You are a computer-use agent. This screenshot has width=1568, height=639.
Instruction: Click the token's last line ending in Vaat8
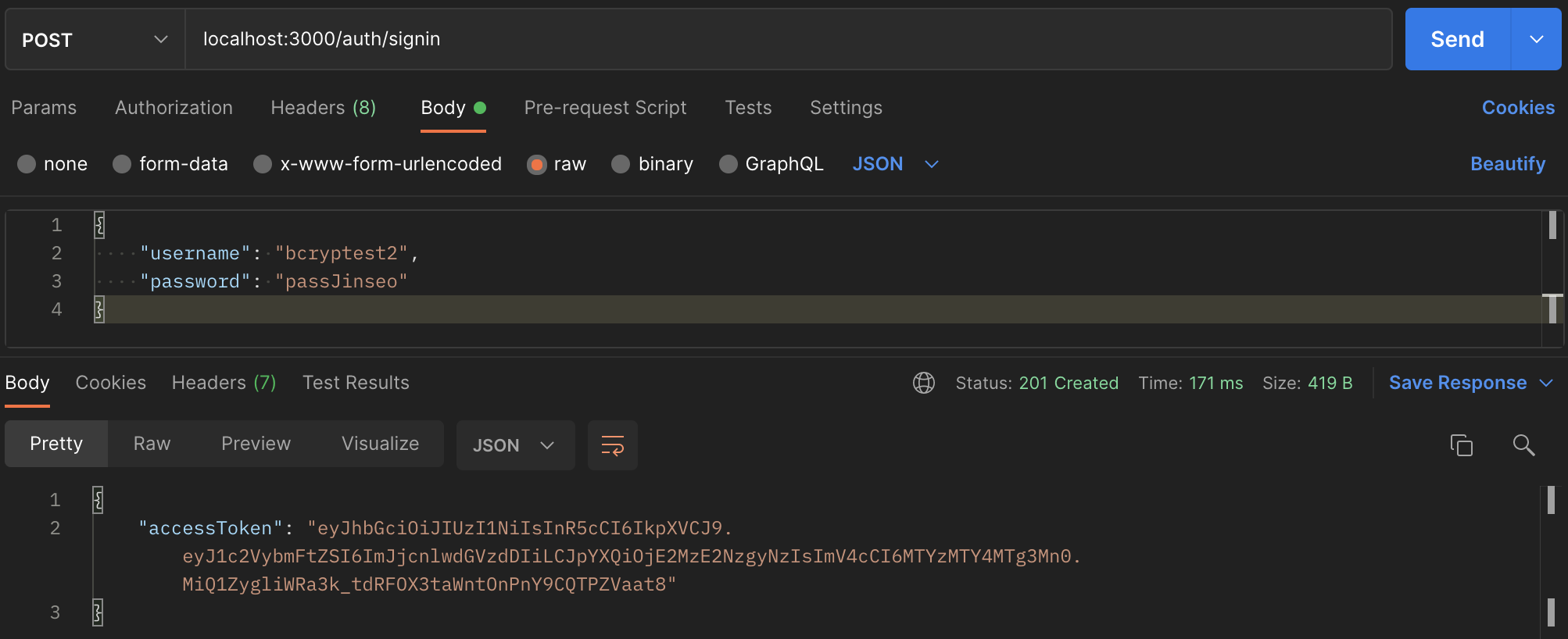click(429, 584)
